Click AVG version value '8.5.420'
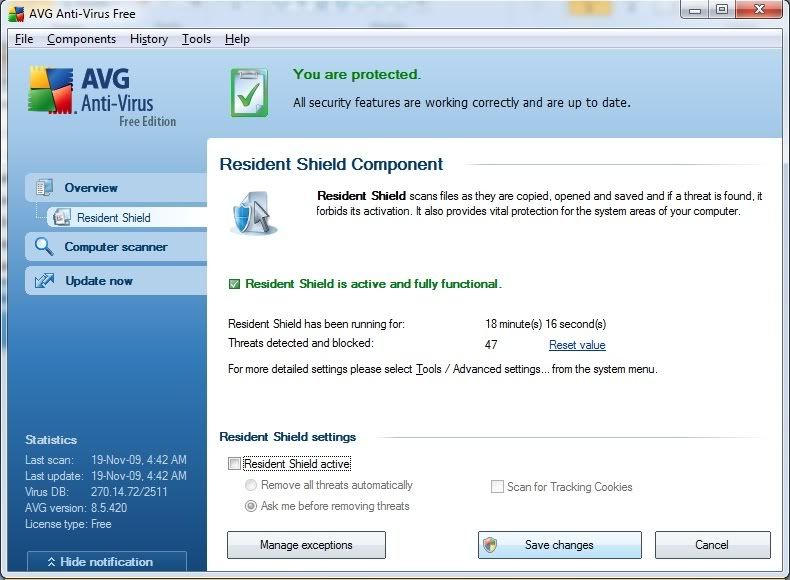 click(109, 508)
